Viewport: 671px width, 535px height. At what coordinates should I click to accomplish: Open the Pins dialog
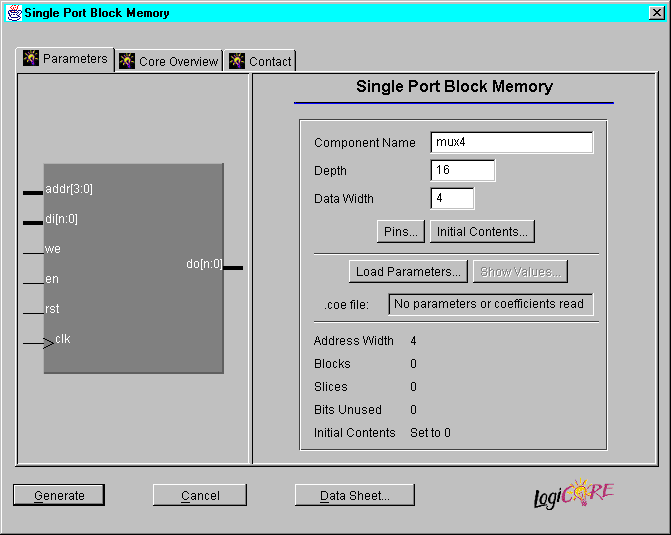pyautogui.click(x=401, y=232)
